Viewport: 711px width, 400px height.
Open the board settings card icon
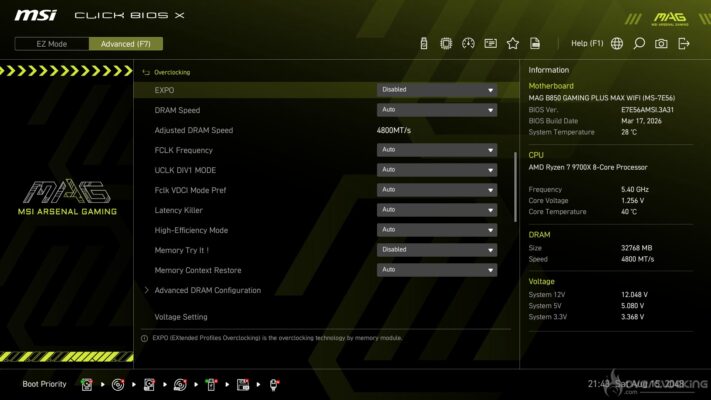tap(490, 44)
